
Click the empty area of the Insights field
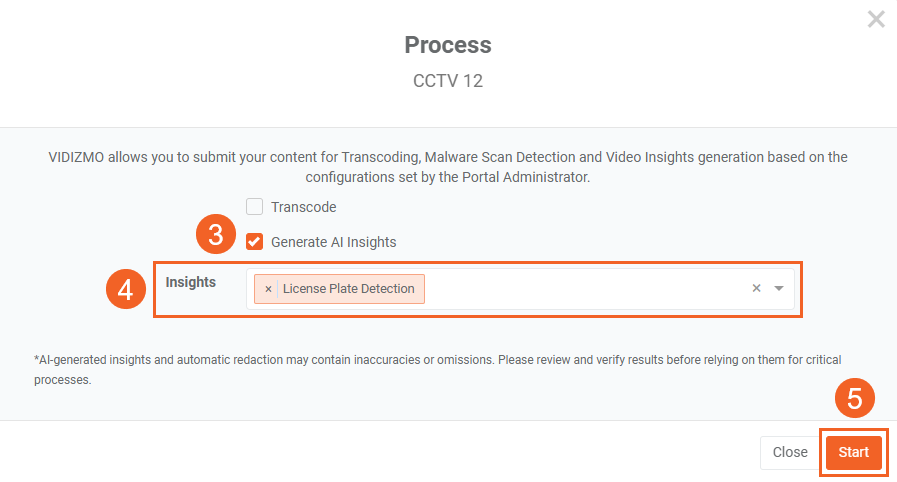point(585,289)
